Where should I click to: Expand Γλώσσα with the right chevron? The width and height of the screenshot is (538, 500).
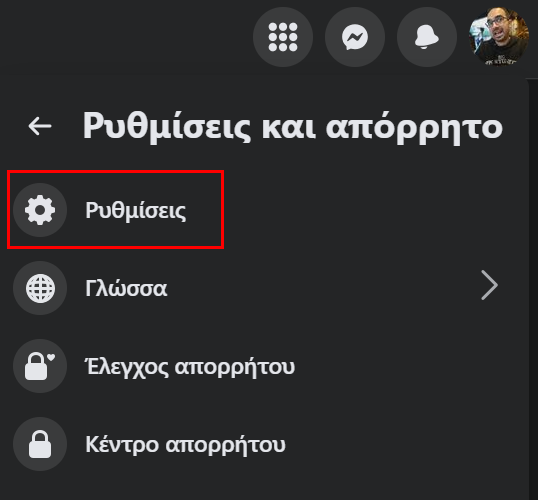(x=489, y=286)
